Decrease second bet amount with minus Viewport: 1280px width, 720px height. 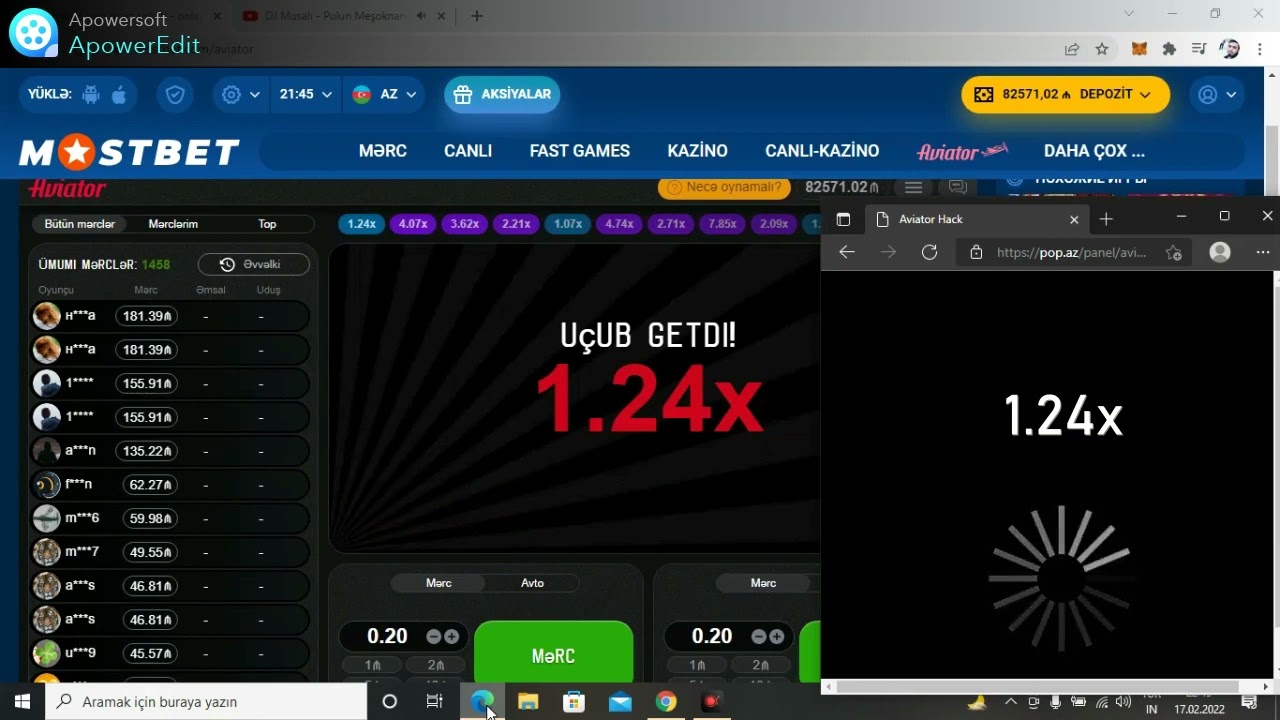point(758,636)
